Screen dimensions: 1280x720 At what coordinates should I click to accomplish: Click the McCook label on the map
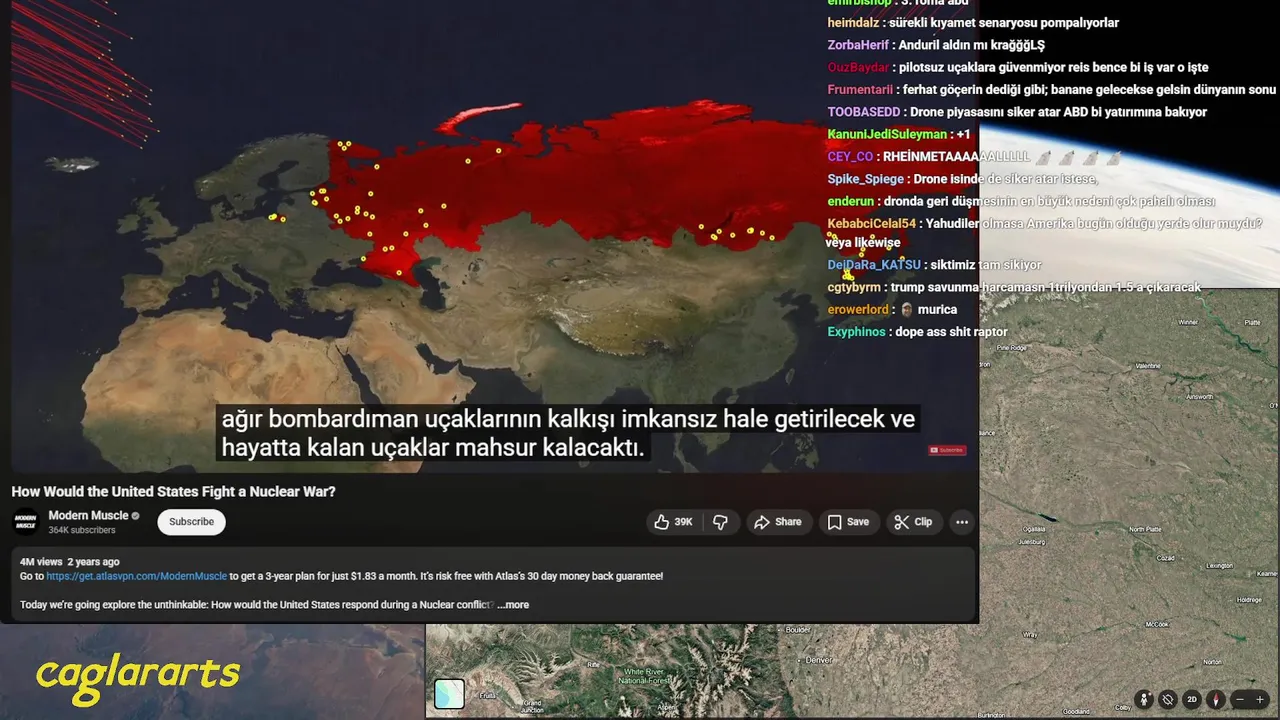pyautogui.click(x=1159, y=624)
